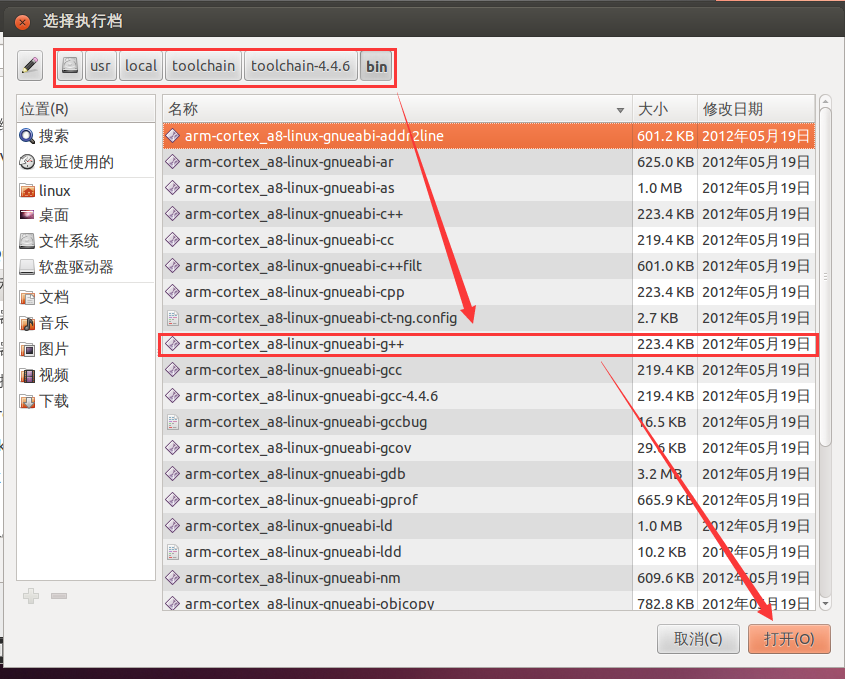Screen dimensions: 845x679
Task: Sort by the Size (大小) column header
Action: [664, 109]
